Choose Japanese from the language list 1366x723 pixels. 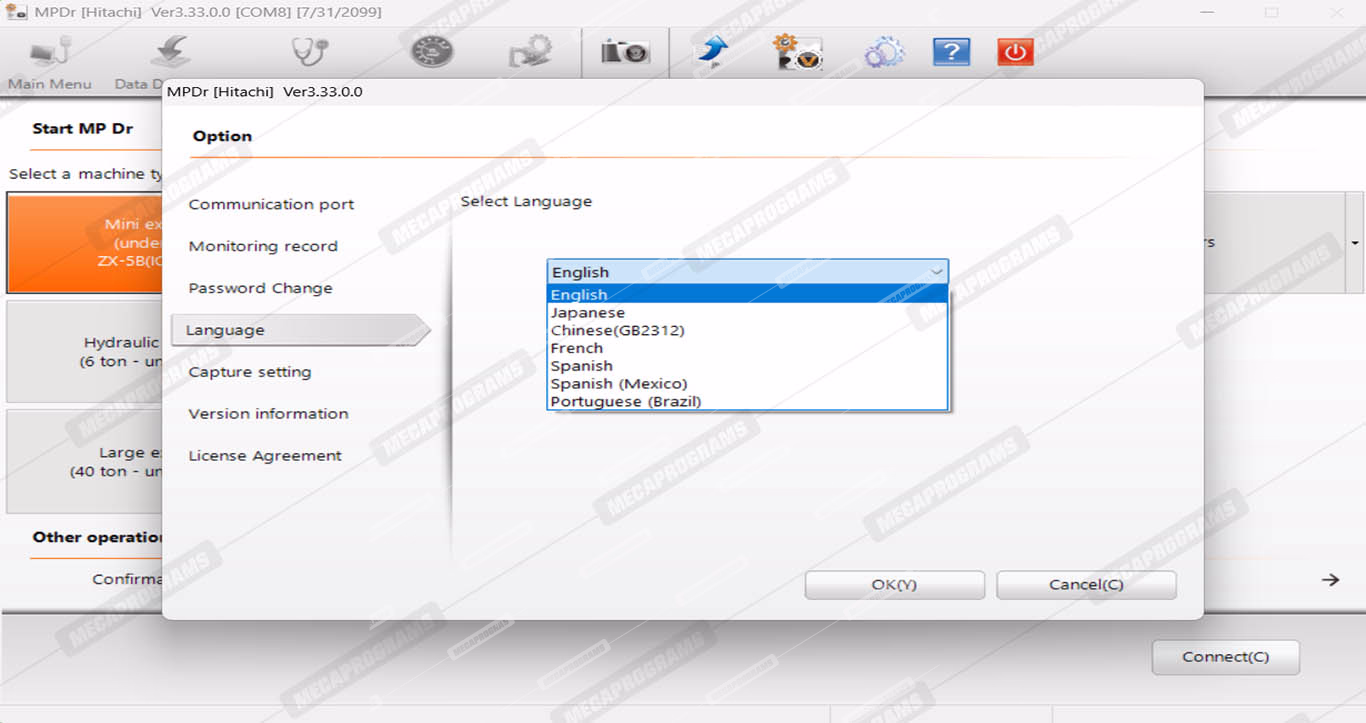tap(587, 313)
